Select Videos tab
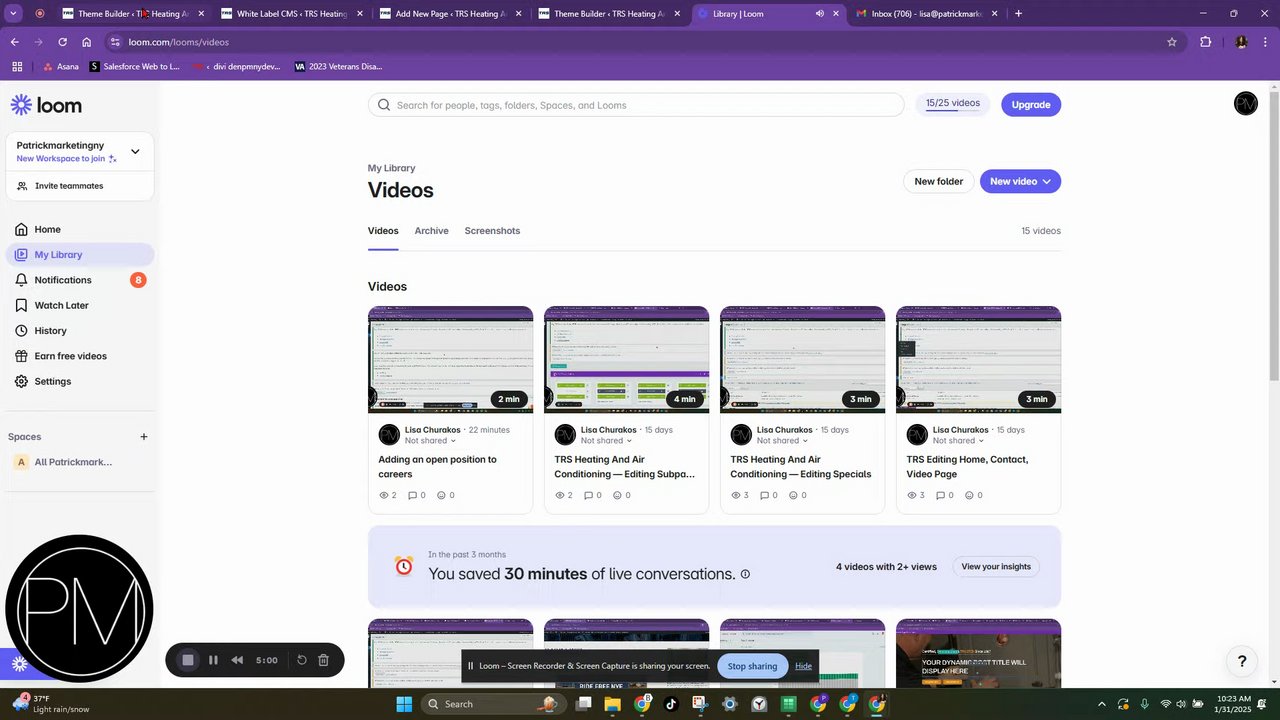This screenshot has height=720, width=1280. point(383,231)
